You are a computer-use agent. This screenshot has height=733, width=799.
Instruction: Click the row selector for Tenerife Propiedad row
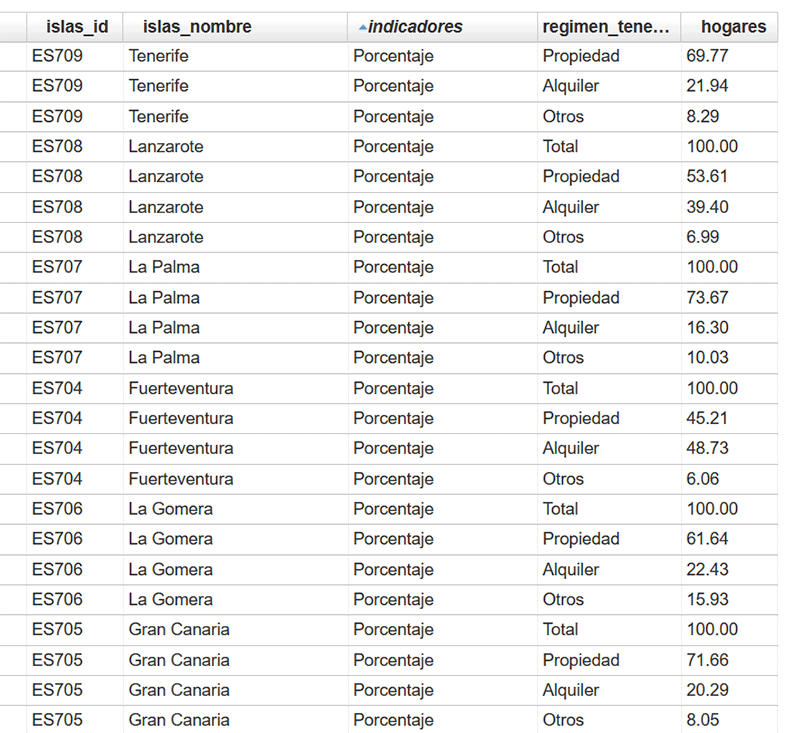point(13,56)
